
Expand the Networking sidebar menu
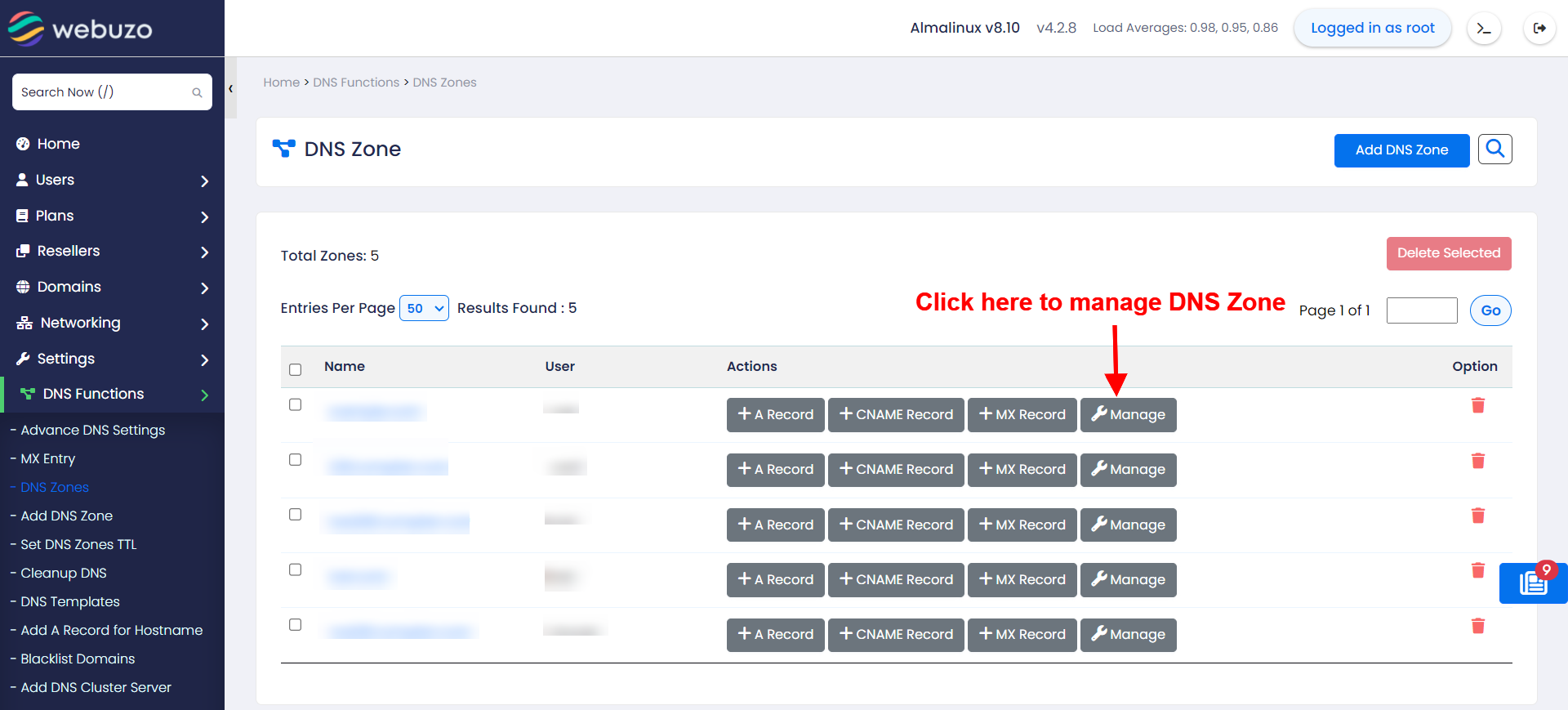[112, 323]
